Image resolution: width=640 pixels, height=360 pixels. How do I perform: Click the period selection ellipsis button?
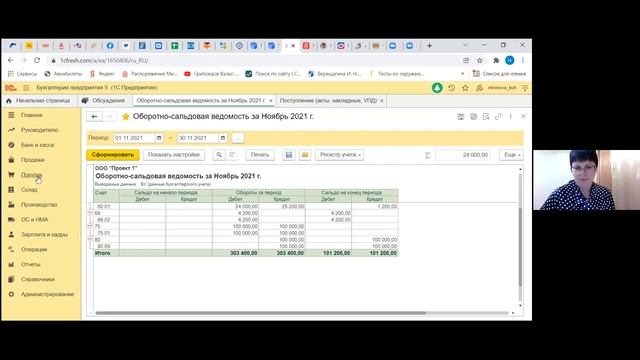pos(238,138)
